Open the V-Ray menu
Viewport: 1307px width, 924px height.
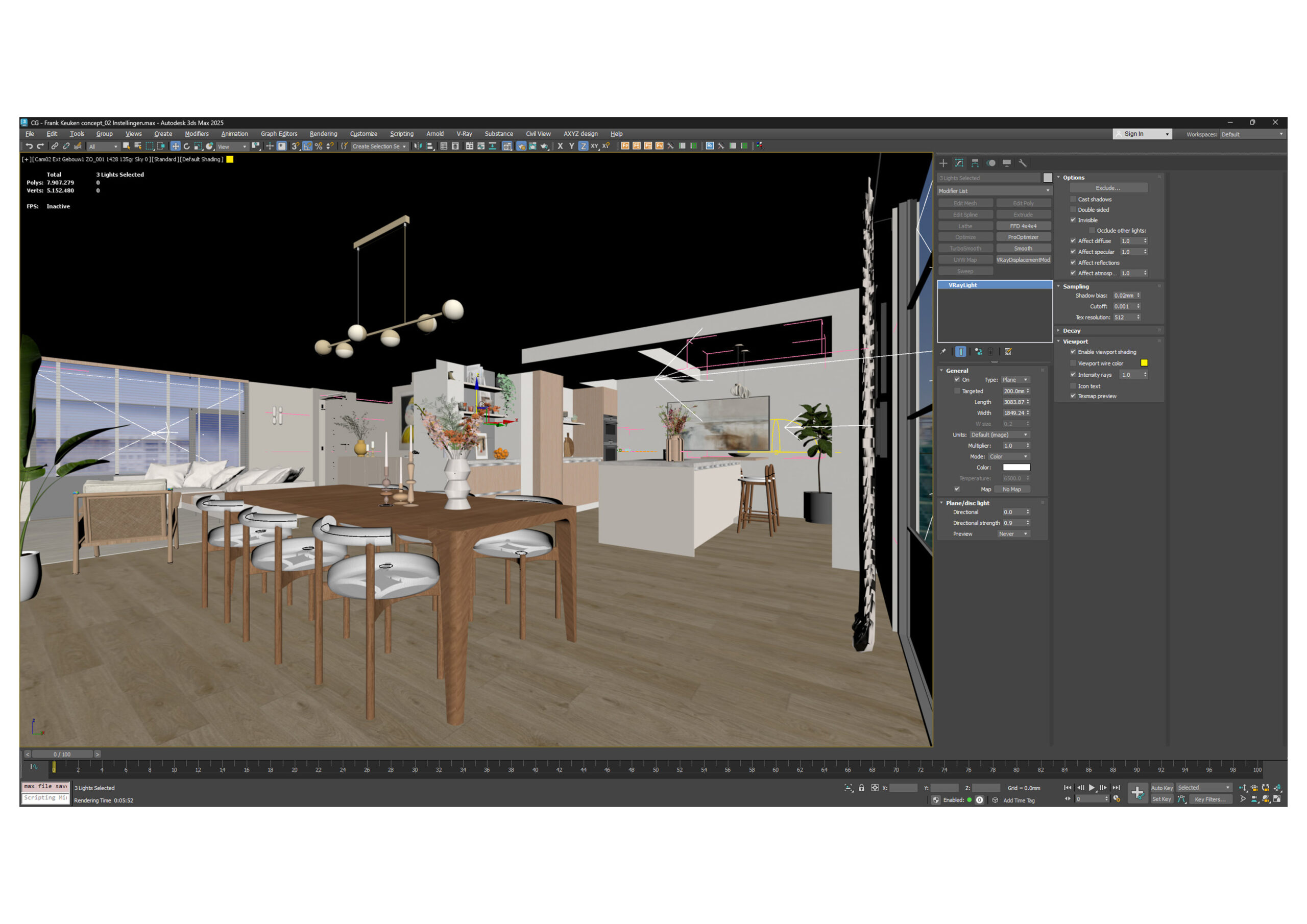[464, 134]
